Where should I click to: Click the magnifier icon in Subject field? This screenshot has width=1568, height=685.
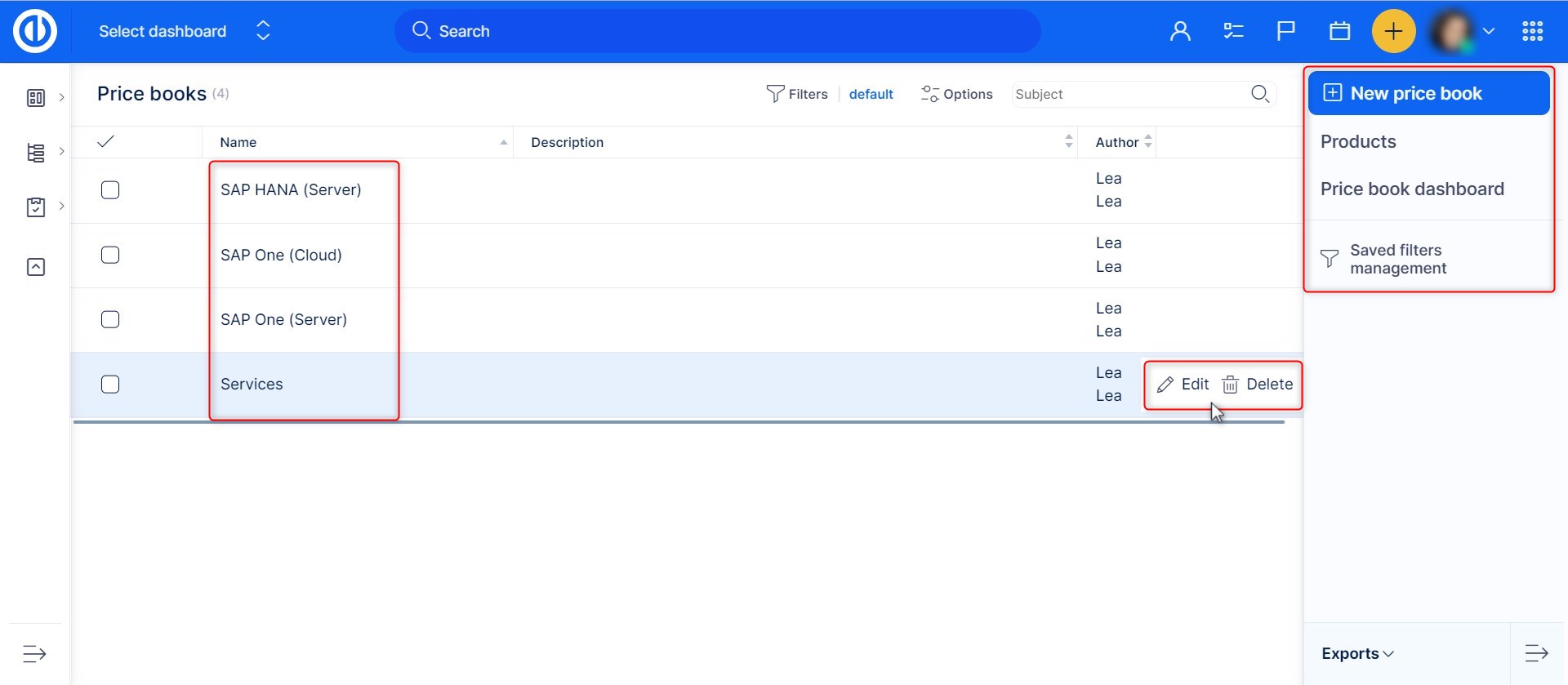(x=1259, y=94)
